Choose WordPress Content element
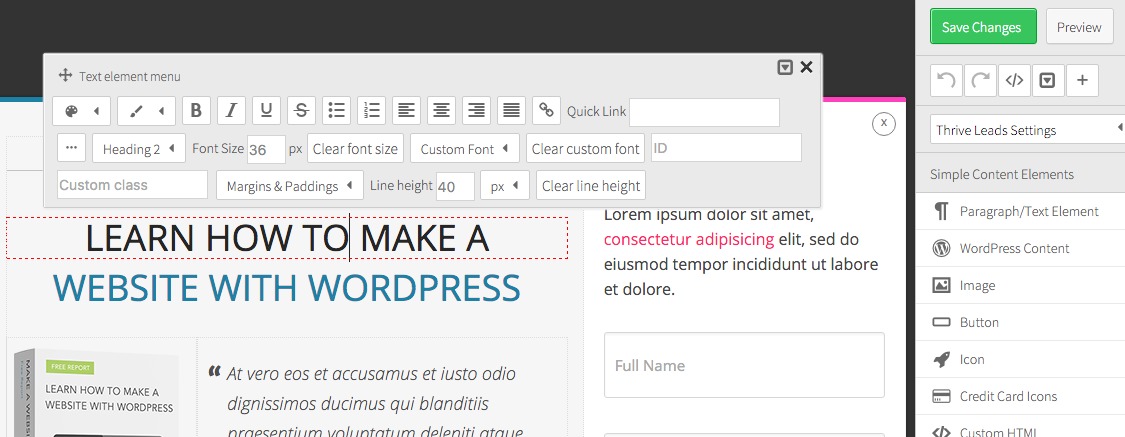 [x=1014, y=248]
